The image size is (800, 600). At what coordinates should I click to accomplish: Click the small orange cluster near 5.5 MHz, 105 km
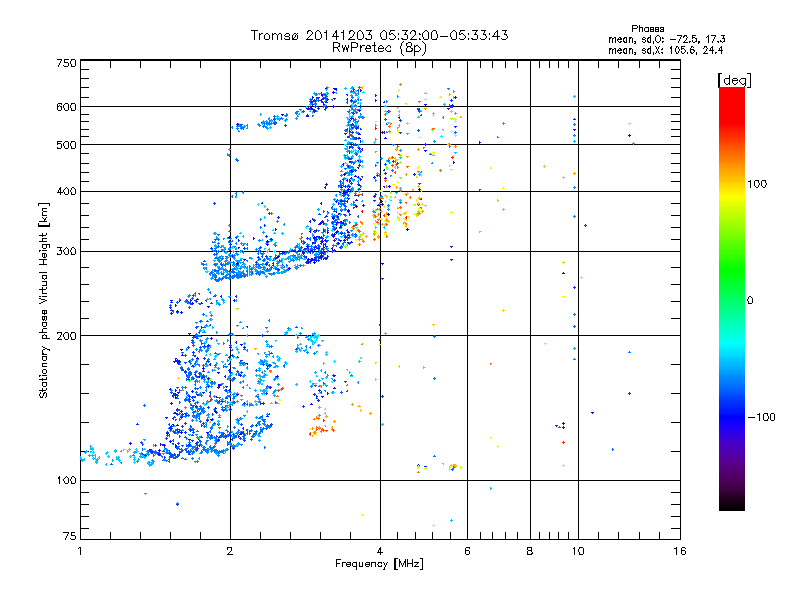(x=453, y=467)
